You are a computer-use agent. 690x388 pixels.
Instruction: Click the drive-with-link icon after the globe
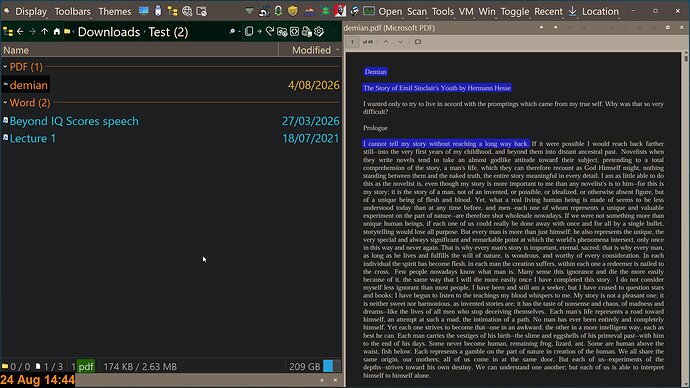(x=202, y=11)
